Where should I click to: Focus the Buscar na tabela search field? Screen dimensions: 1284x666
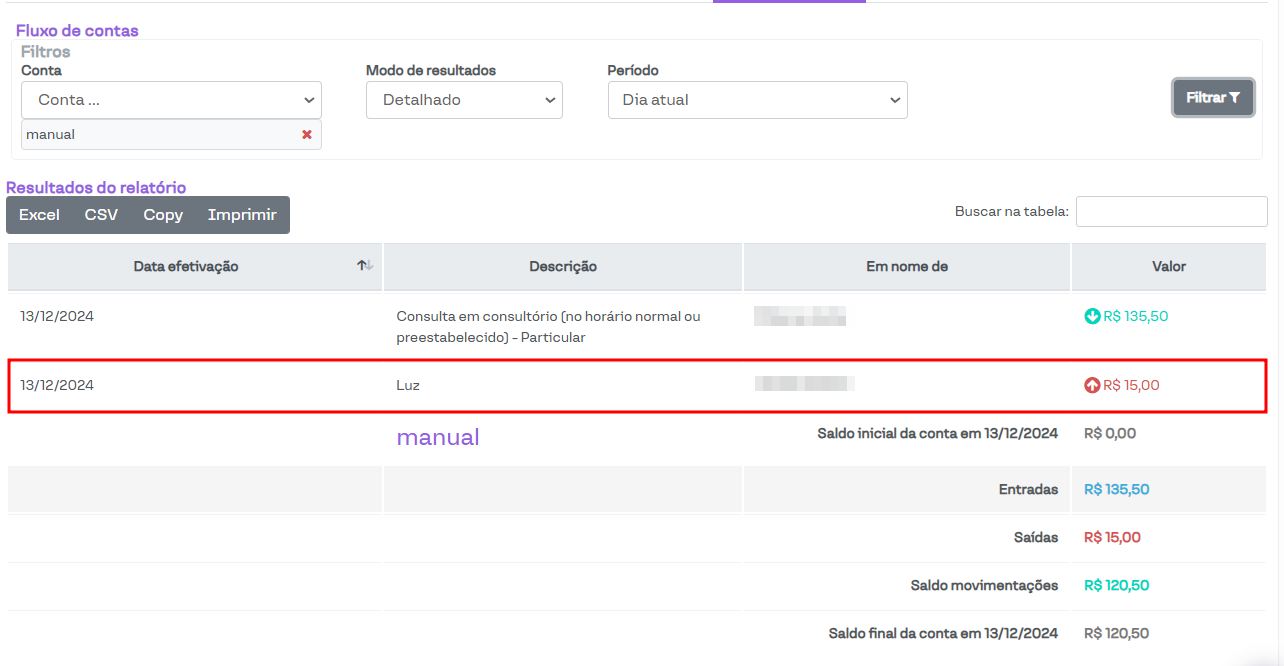[1171, 212]
